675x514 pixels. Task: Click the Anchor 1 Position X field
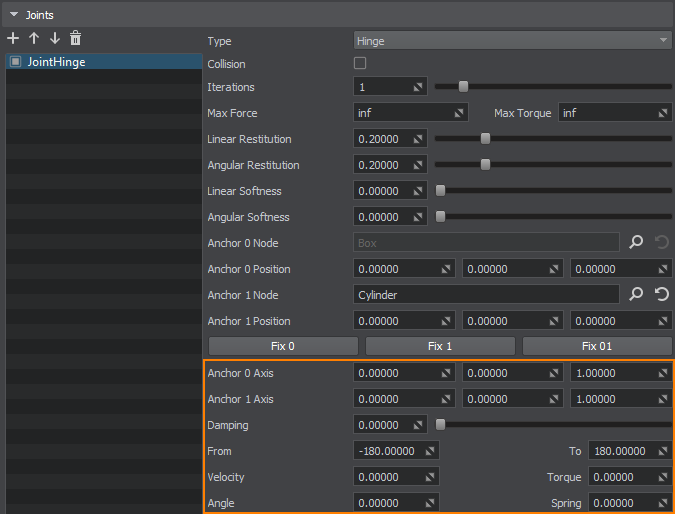pos(404,321)
